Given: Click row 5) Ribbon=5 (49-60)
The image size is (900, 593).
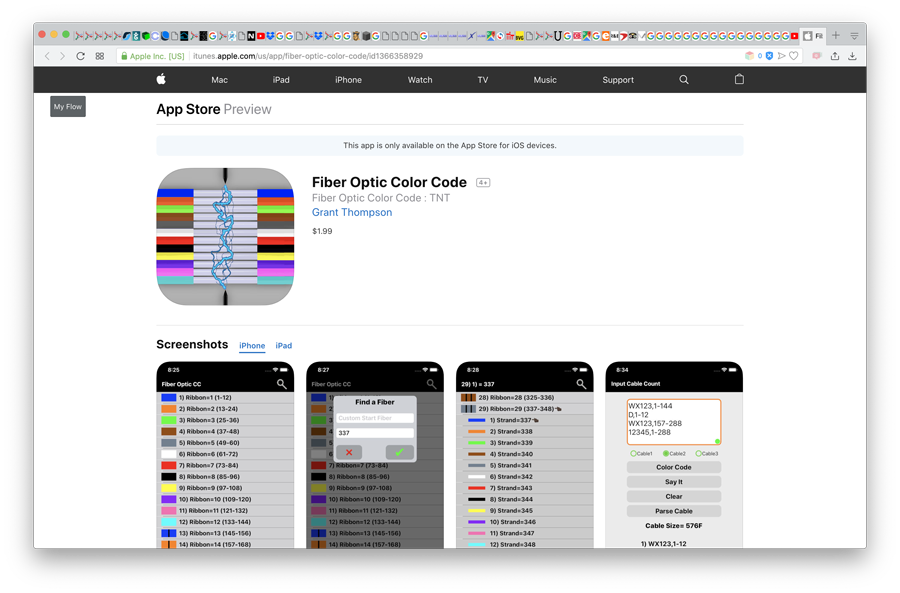Looking at the screenshot, I should [225, 443].
